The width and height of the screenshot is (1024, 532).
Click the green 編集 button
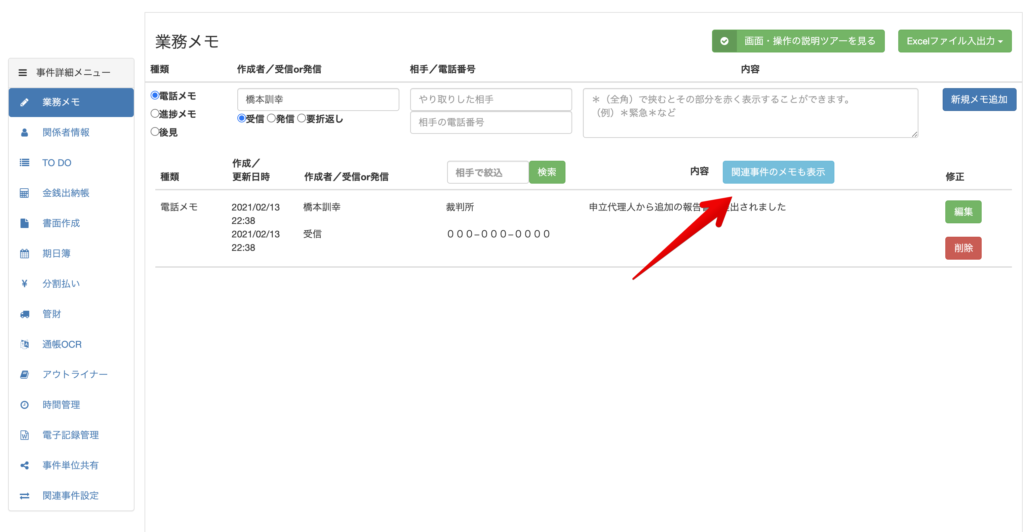click(963, 212)
